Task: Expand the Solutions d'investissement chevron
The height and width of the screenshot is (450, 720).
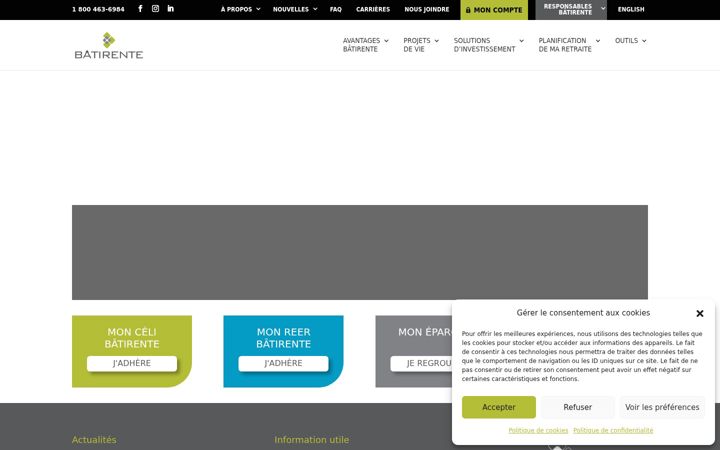Action: [x=521, y=41]
